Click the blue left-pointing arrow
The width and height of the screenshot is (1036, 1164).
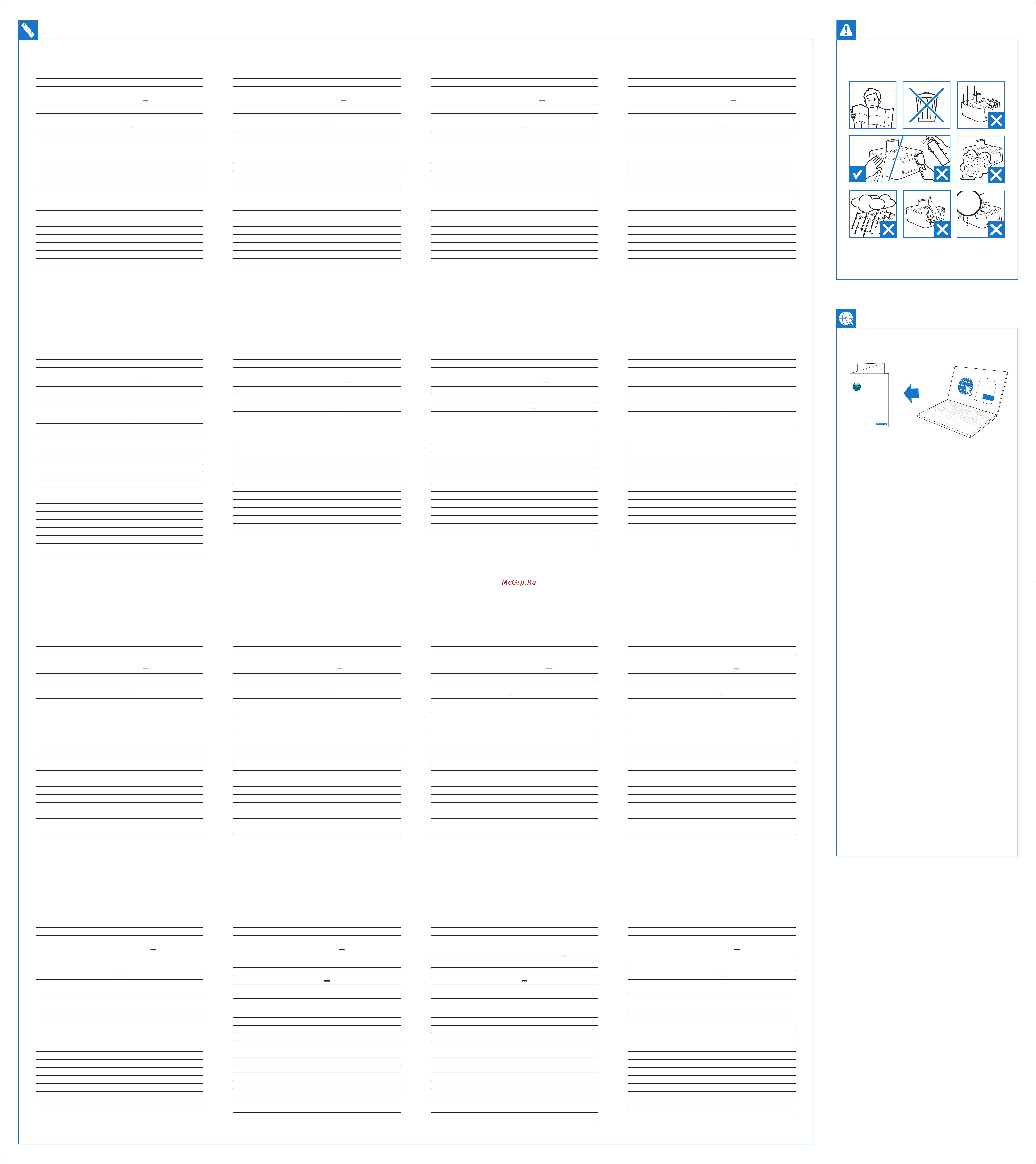(x=911, y=393)
